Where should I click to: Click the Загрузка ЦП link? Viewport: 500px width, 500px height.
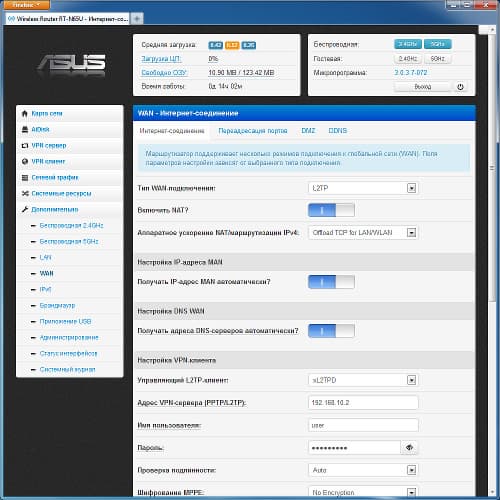[x=161, y=59]
